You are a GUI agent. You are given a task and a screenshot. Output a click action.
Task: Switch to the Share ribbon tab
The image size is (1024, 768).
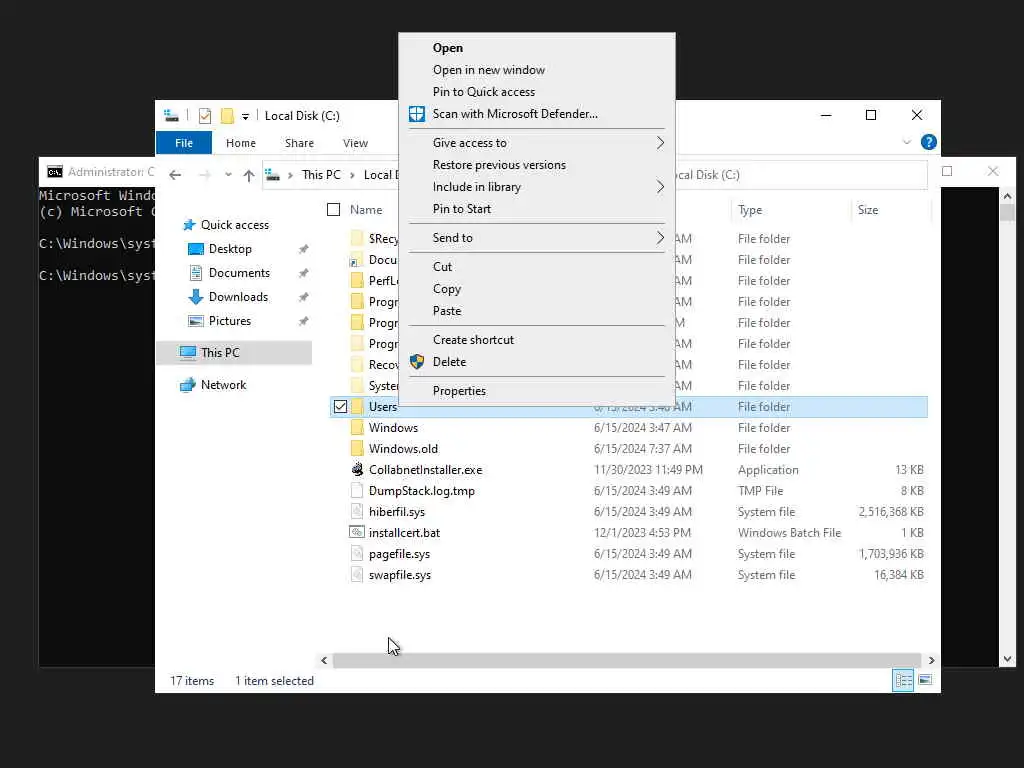pyautogui.click(x=299, y=143)
